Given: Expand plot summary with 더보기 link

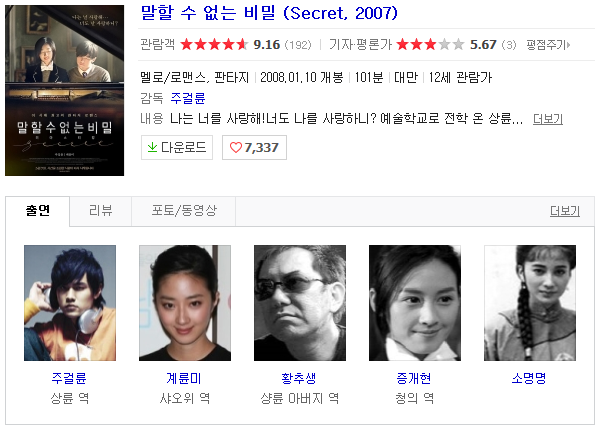Looking at the screenshot, I should (548, 119).
